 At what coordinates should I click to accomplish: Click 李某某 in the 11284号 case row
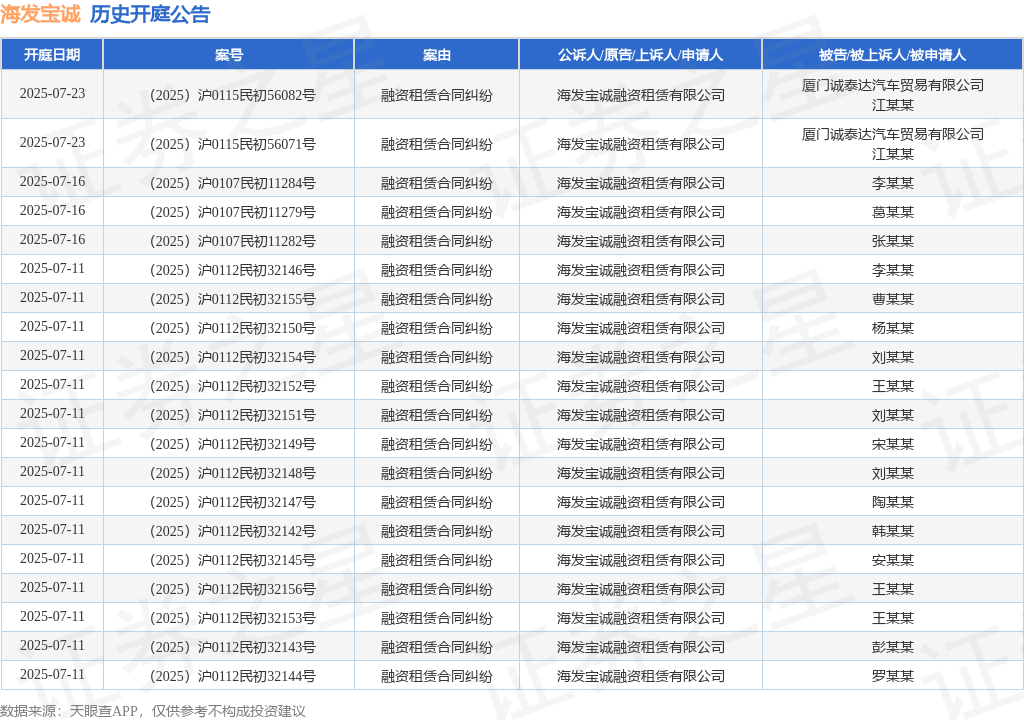tap(893, 184)
